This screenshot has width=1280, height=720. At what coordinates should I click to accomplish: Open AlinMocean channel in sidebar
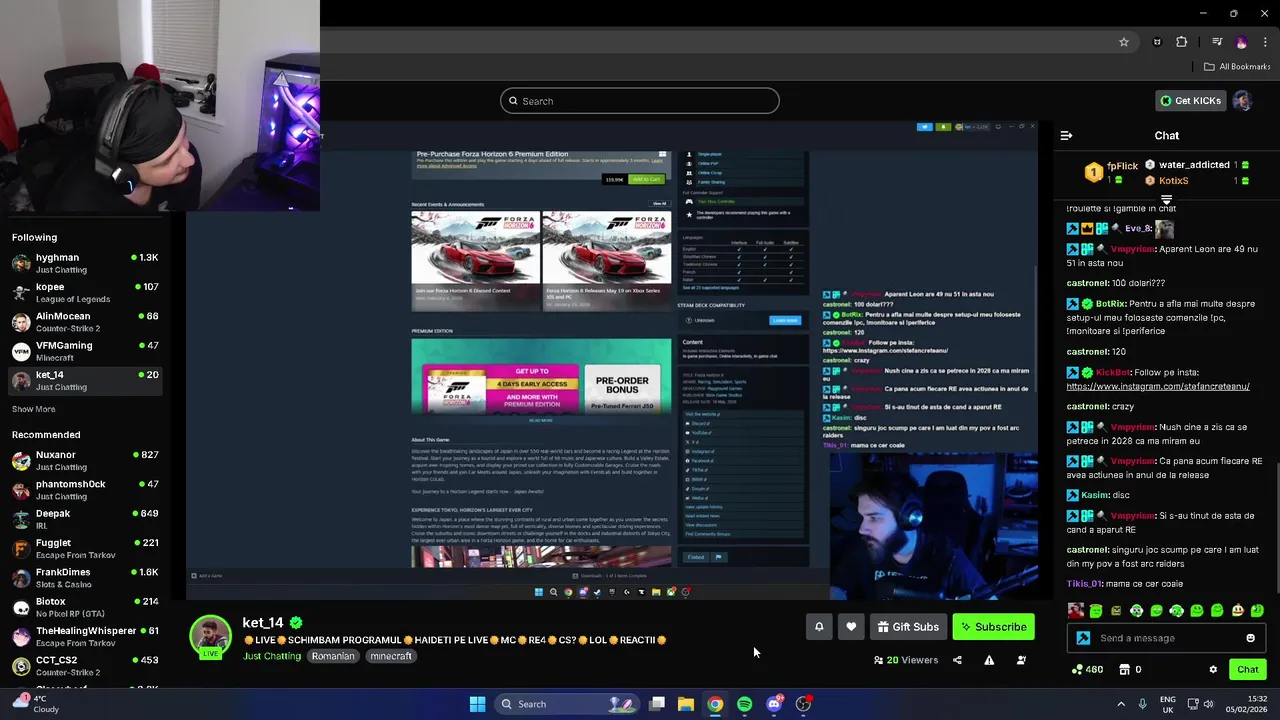85,322
